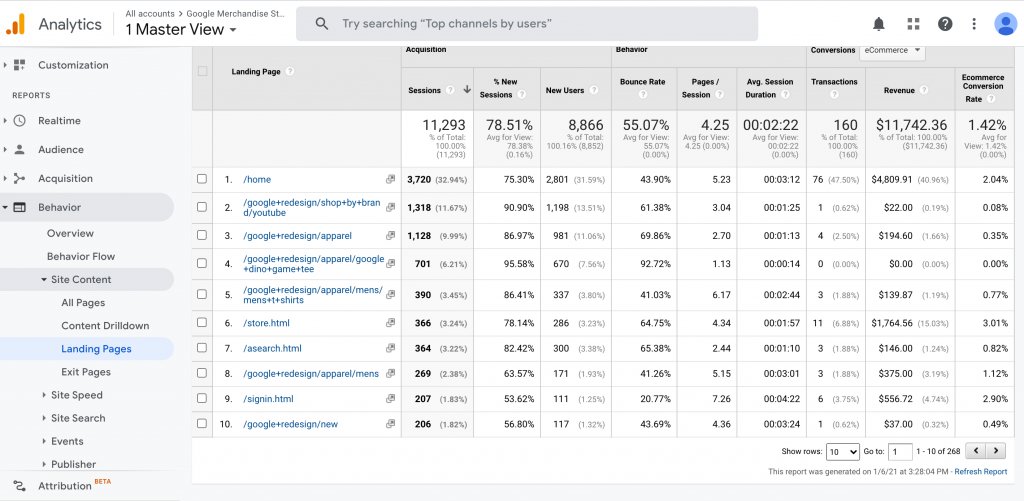The image size is (1024, 501).
Task: Click New Users column help icon
Action: 593,90
